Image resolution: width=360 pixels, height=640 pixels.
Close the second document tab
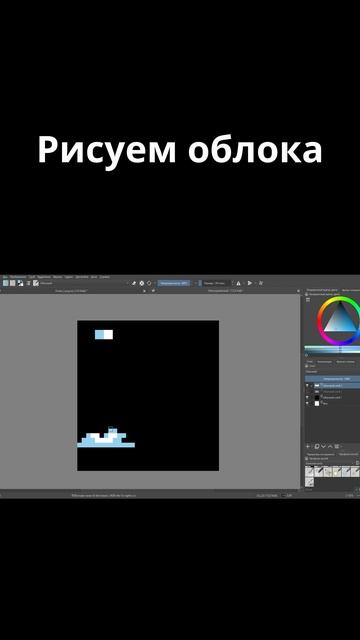[298, 291]
